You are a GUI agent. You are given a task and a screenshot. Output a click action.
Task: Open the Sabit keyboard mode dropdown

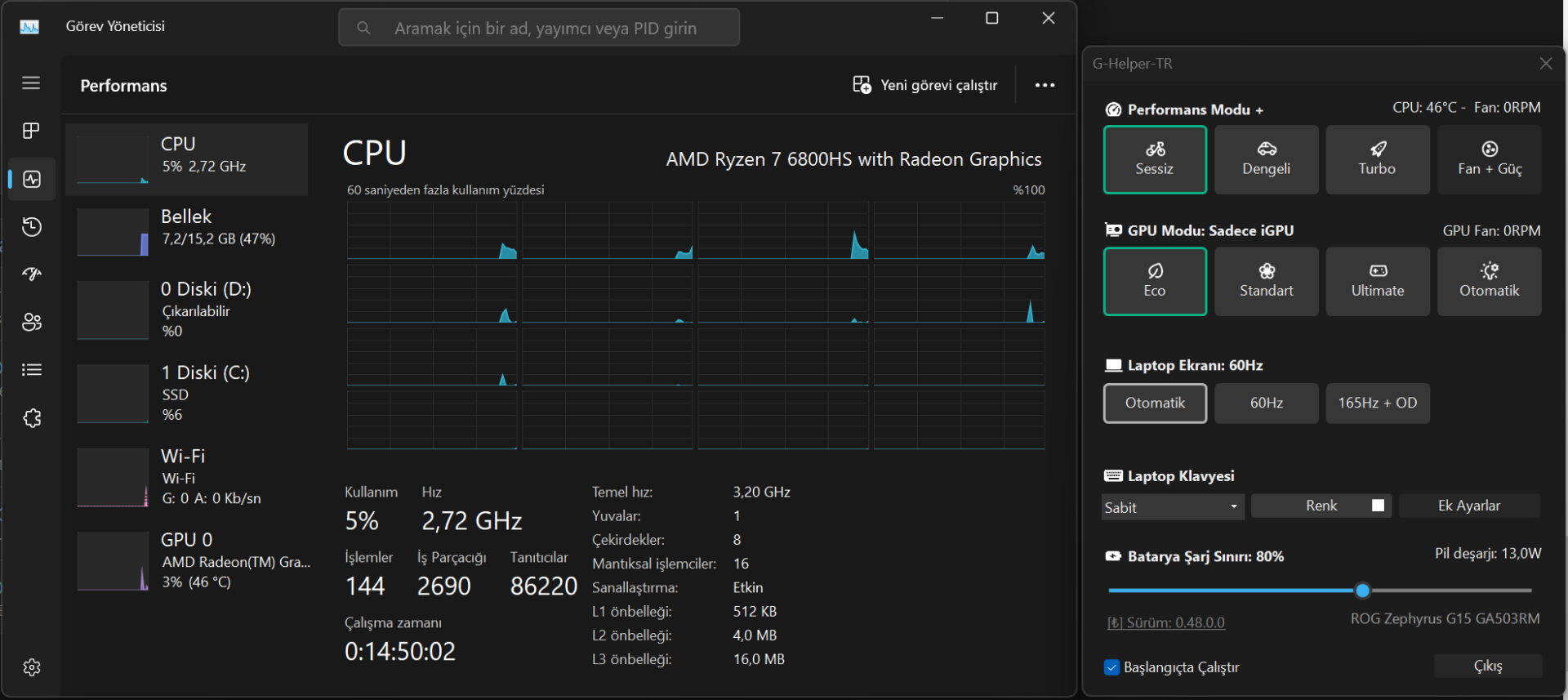[x=1172, y=507]
